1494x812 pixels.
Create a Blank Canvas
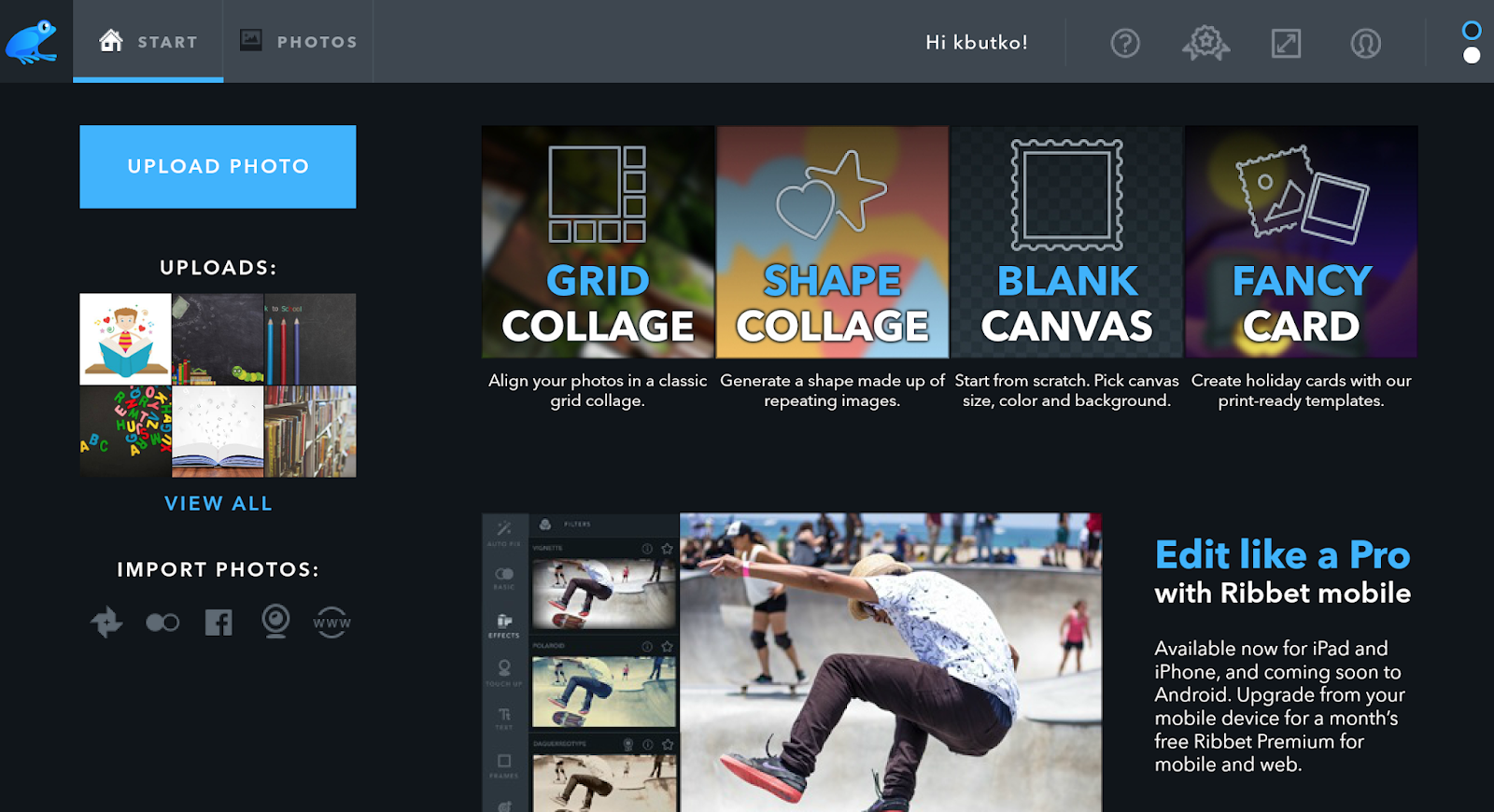click(x=1066, y=242)
